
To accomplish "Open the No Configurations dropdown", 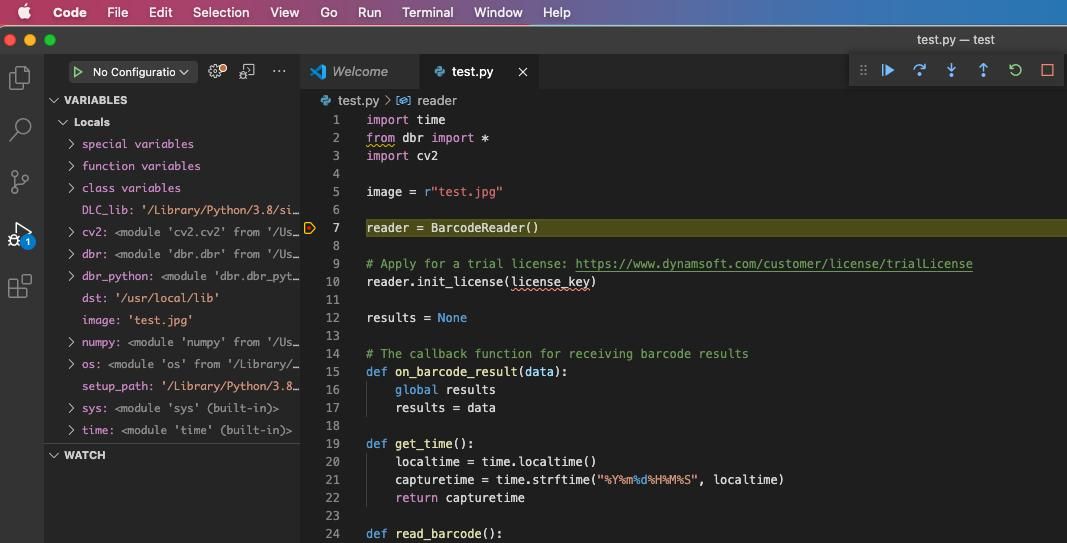I will pyautogui.click(x=140, y=72).
